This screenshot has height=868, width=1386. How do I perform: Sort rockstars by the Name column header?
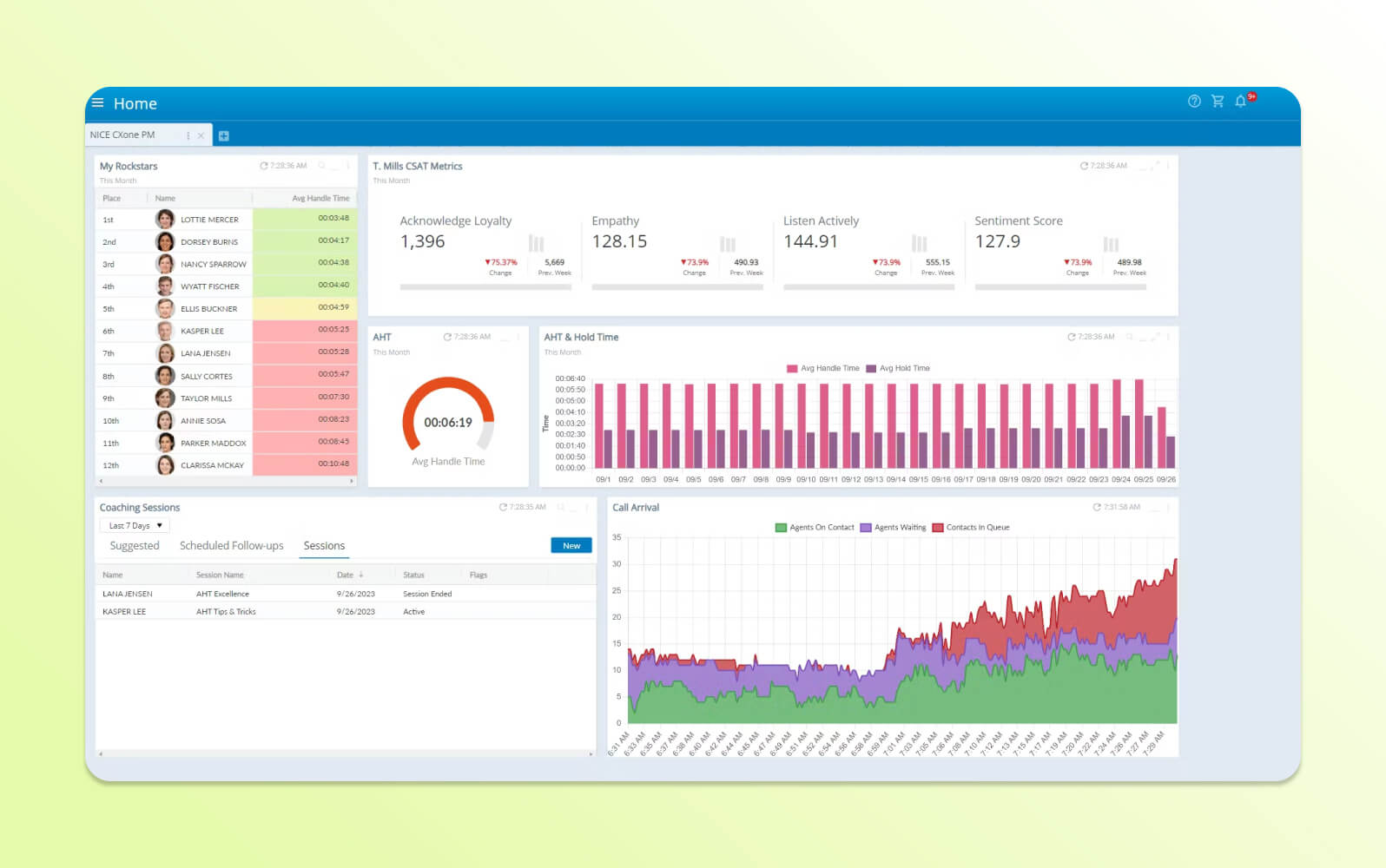[x=165, y=198]
